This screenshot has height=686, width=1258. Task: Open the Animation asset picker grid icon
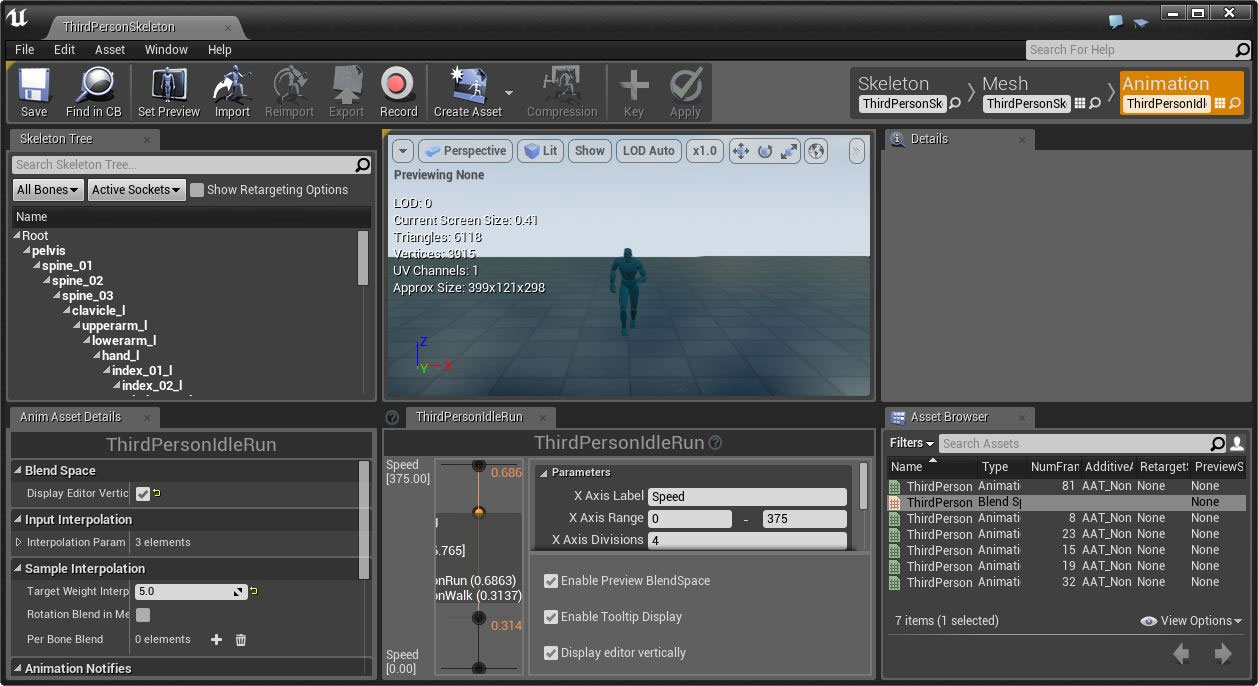tap(1220, 103)
